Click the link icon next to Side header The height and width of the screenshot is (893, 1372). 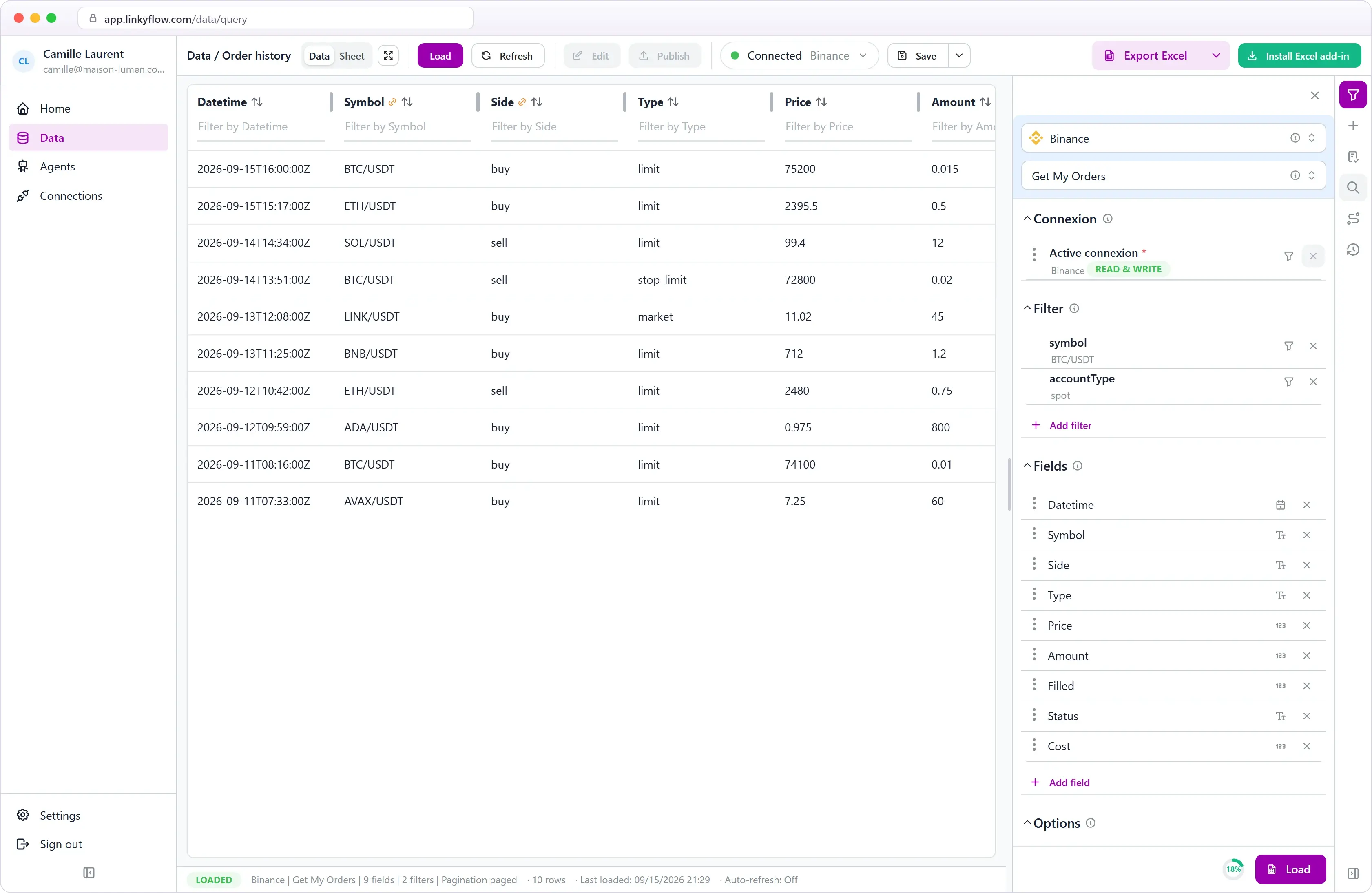point(522,102)
